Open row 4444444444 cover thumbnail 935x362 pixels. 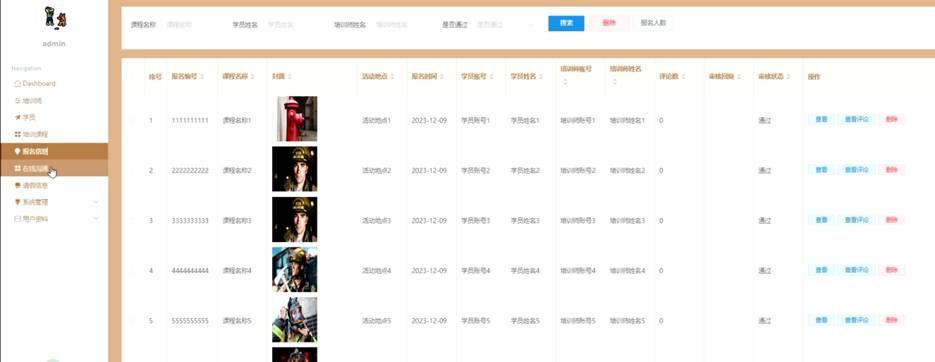point(295,270)
